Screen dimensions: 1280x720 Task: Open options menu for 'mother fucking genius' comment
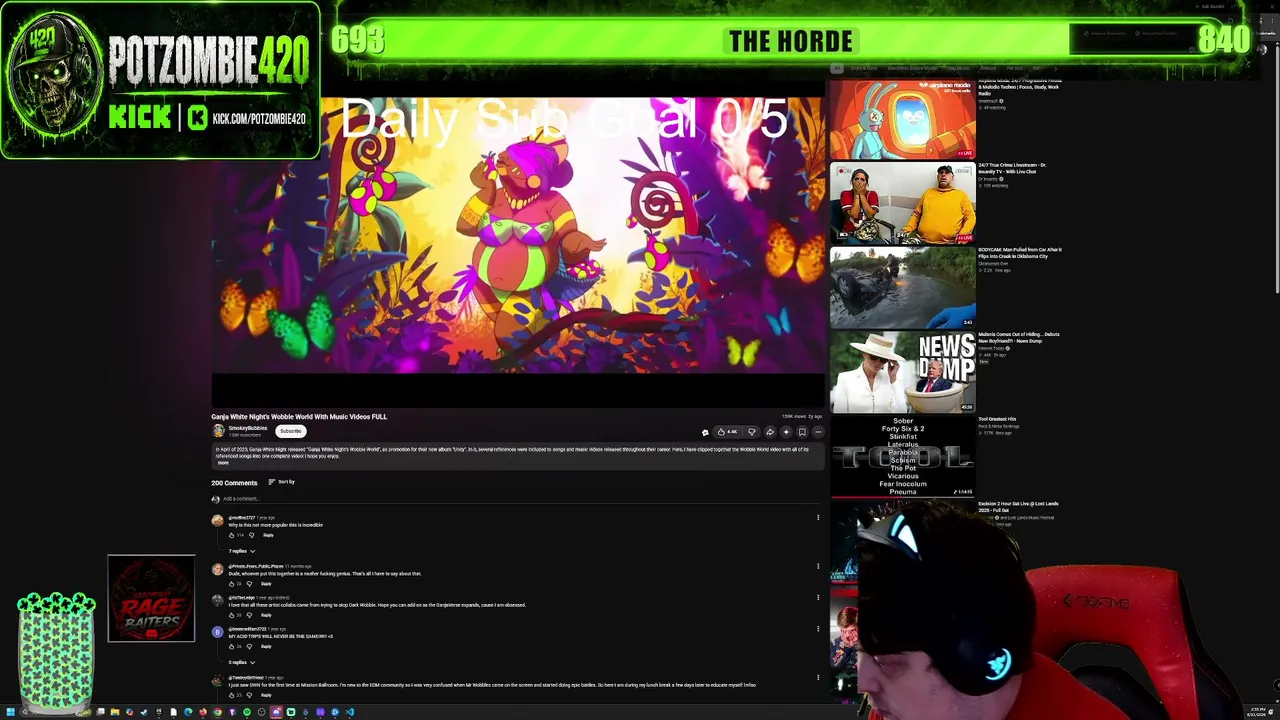(818, 567)
